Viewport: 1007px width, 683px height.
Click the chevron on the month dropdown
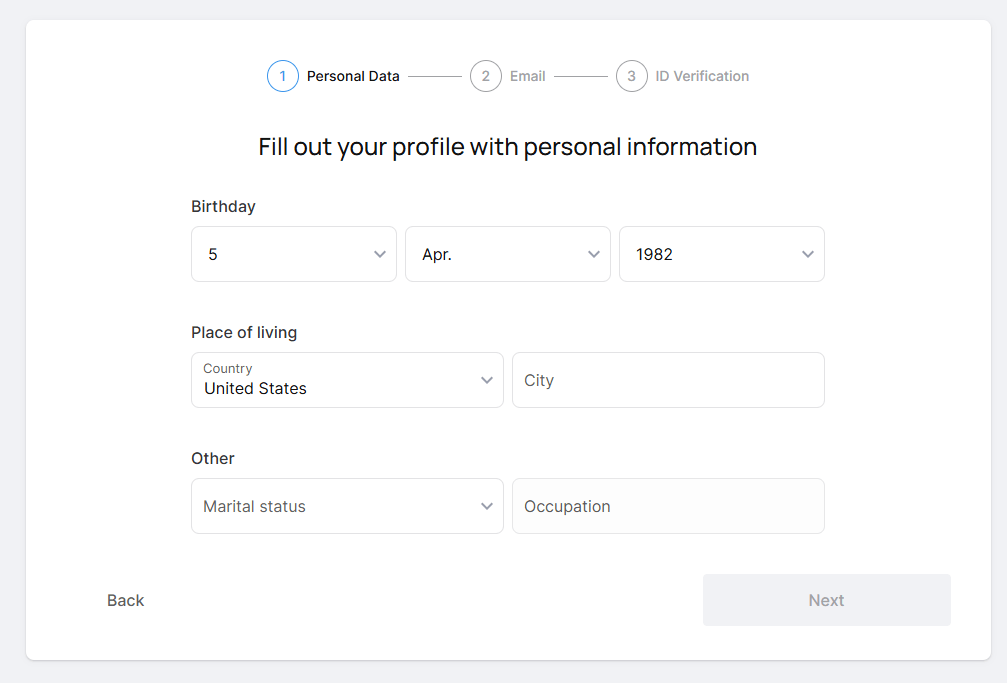pos(593,254)
